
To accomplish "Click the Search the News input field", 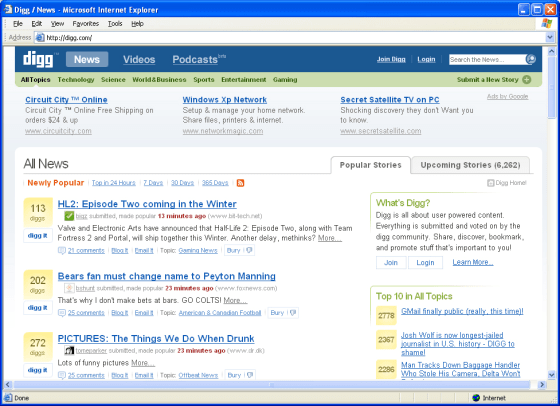I will 487,59.
